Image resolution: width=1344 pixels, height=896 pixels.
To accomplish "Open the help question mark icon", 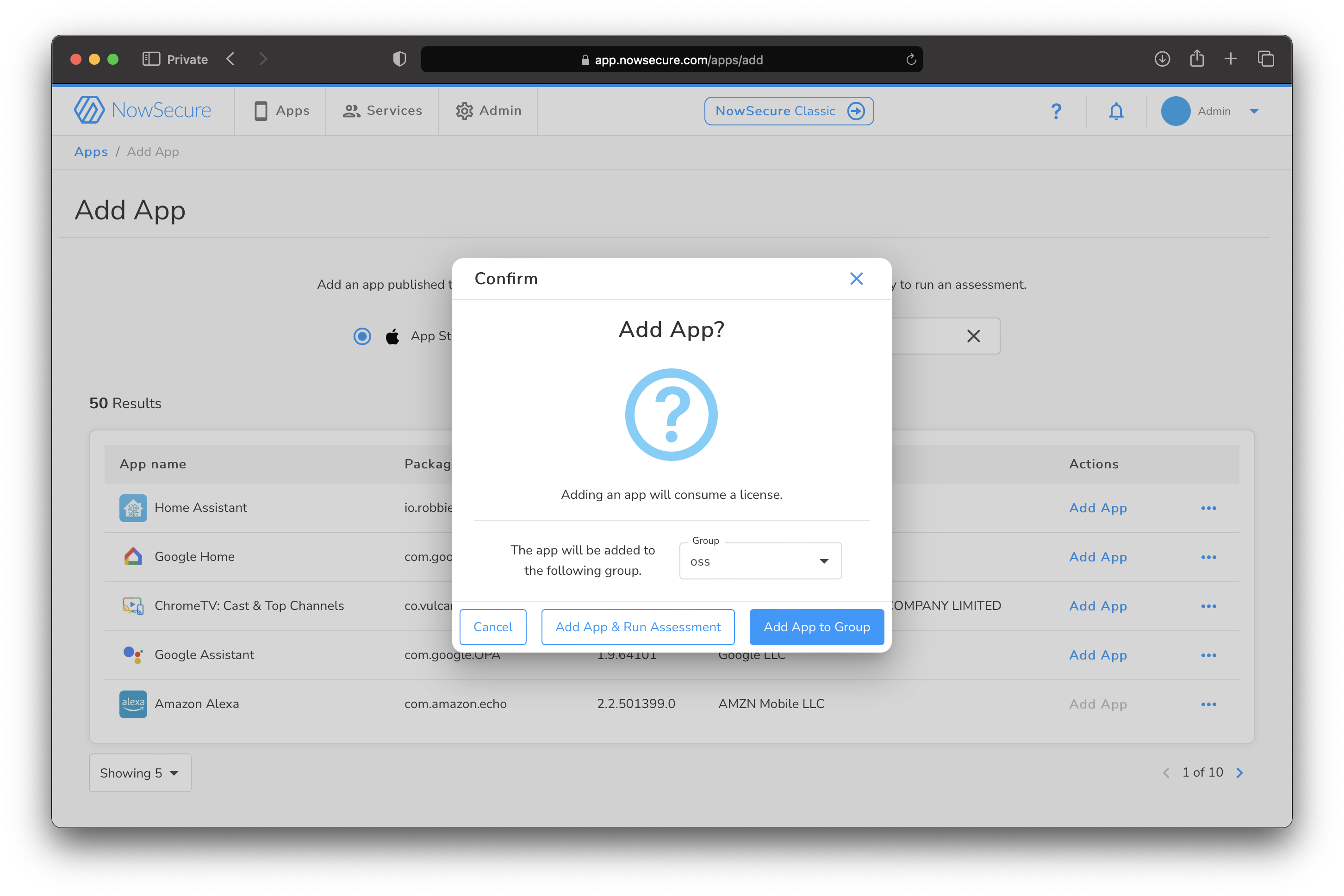I will click(1056, 111).
